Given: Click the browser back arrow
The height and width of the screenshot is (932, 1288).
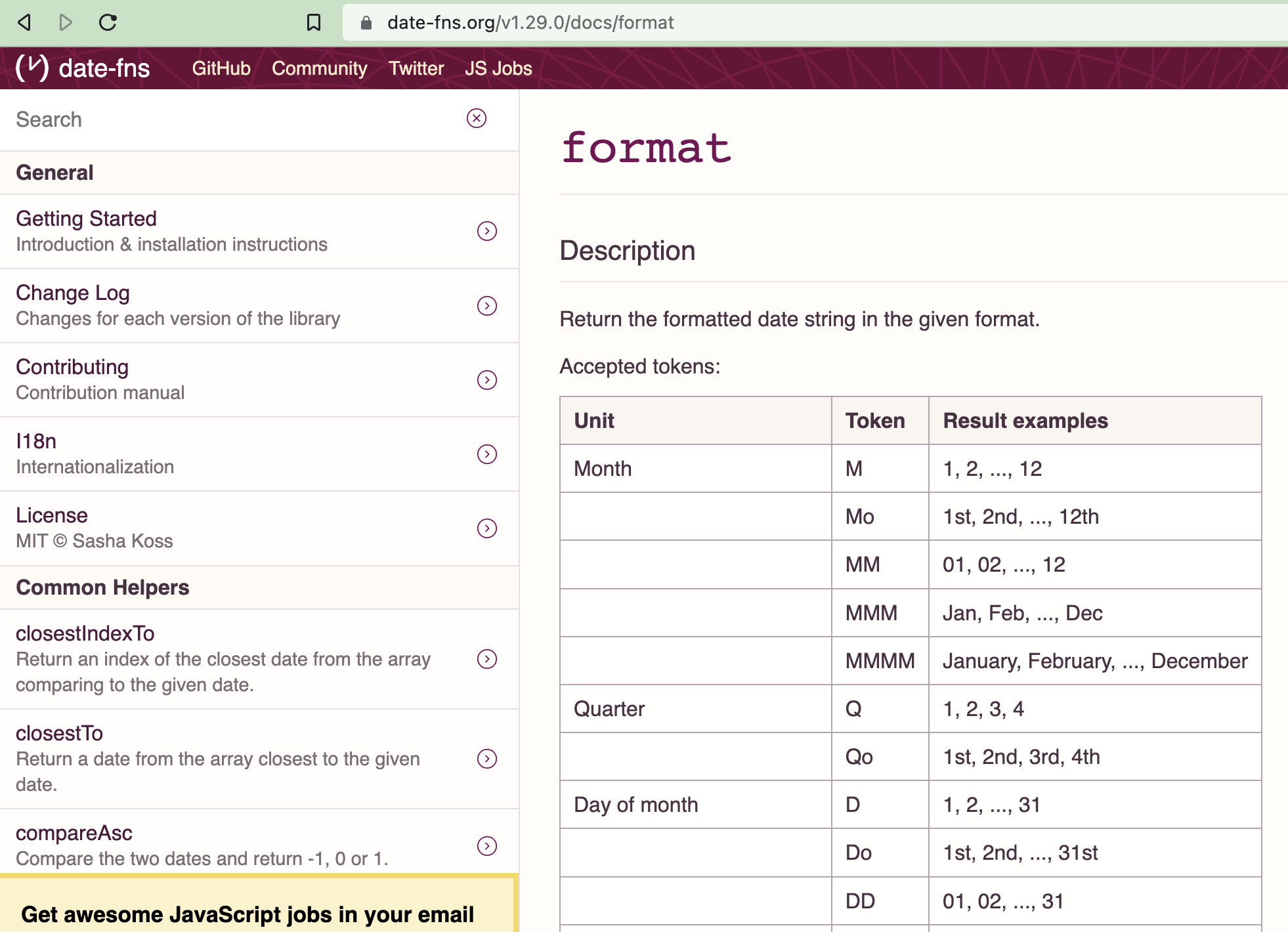Looking at the screenshot, I should click(x=24, y=22).
